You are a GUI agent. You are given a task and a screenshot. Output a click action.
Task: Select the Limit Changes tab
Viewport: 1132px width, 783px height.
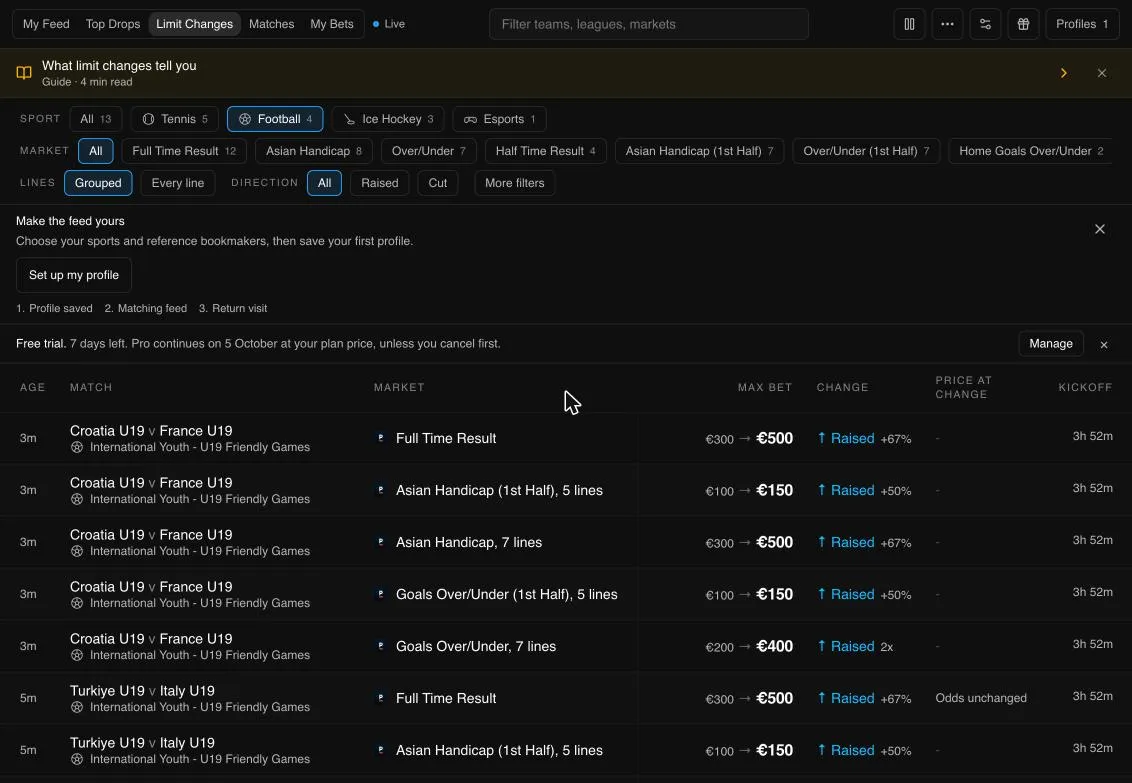pyautogui.click(x=194, y=24)
